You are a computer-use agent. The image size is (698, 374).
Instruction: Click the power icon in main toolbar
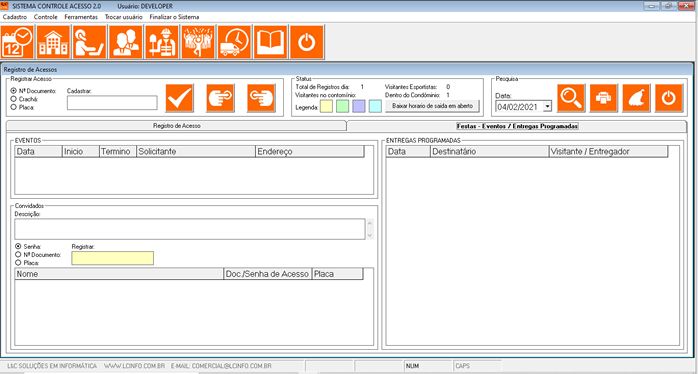(307, 42)
